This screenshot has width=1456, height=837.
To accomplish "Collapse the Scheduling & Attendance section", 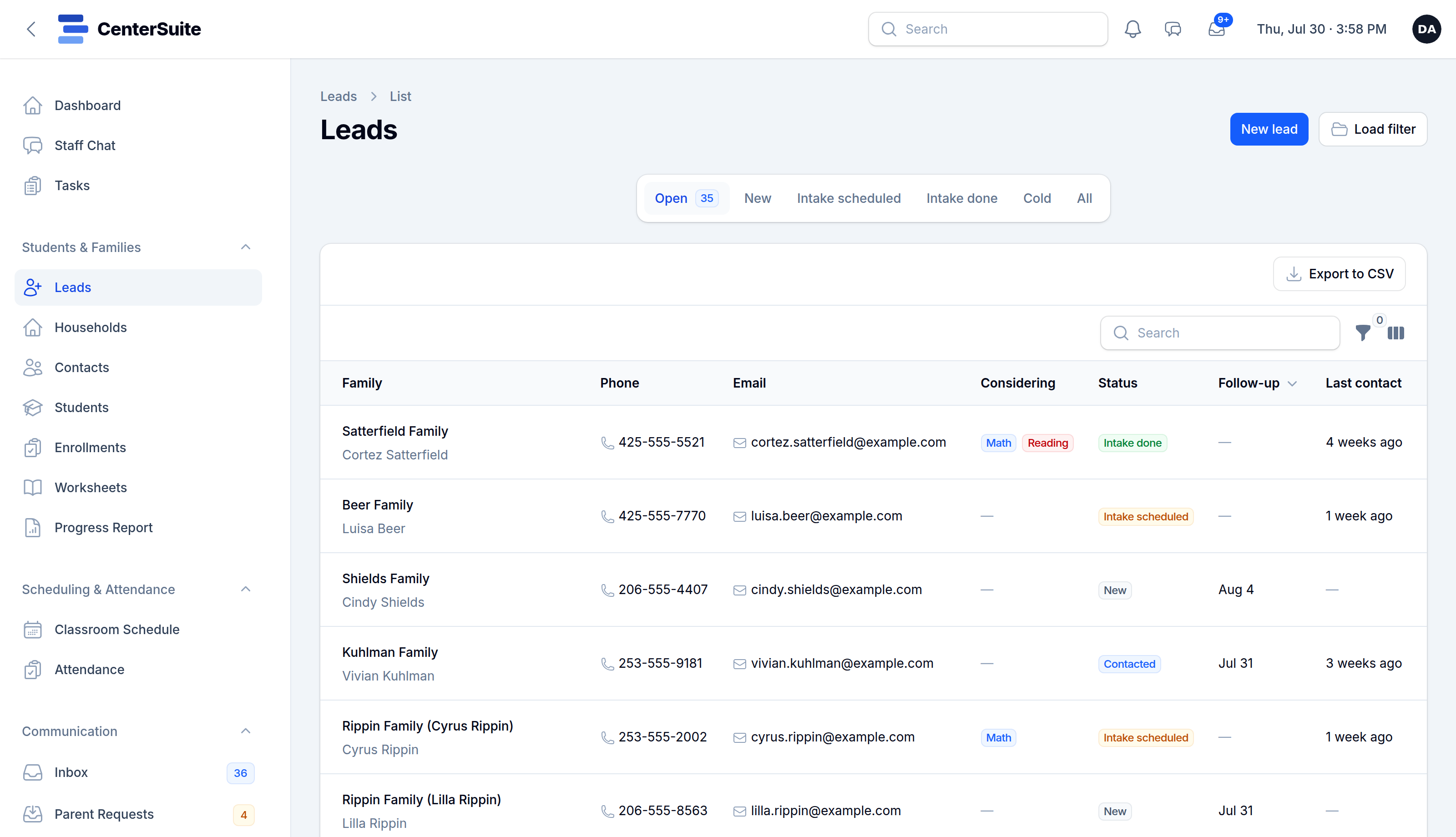I will tap(245, 589).
